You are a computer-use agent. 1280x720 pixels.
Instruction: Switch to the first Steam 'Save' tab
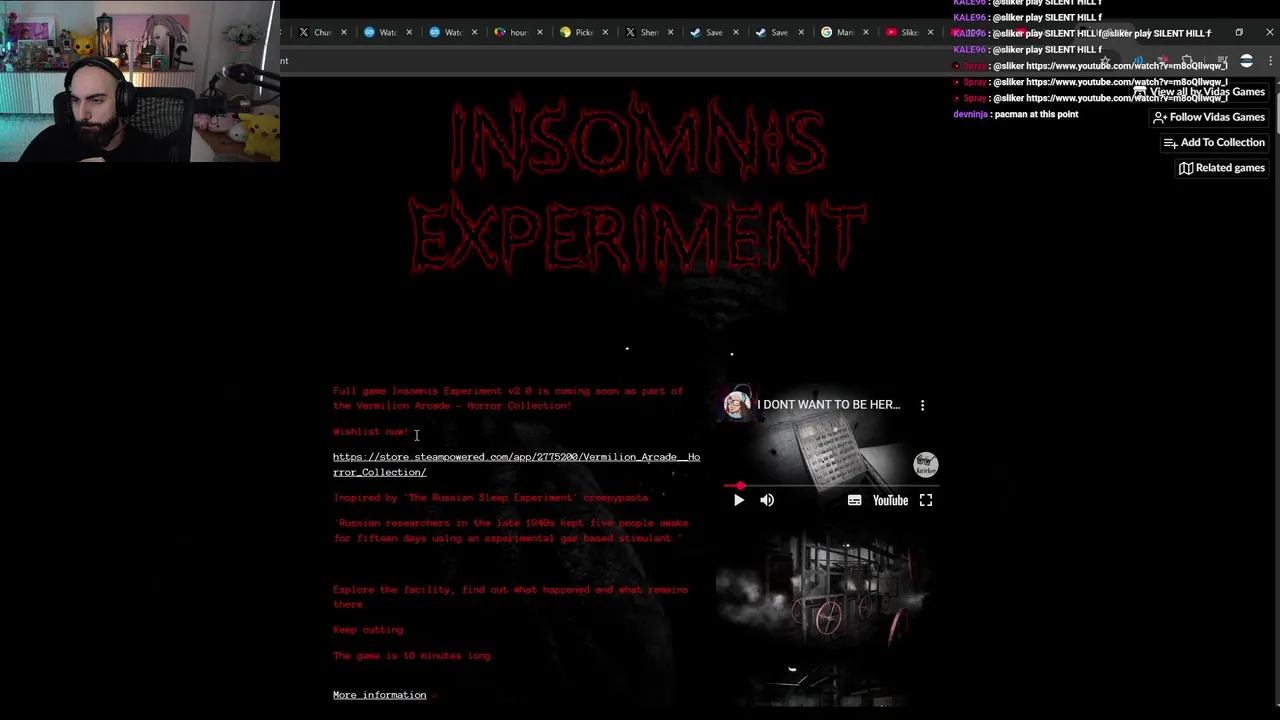[x=714, y=32]
